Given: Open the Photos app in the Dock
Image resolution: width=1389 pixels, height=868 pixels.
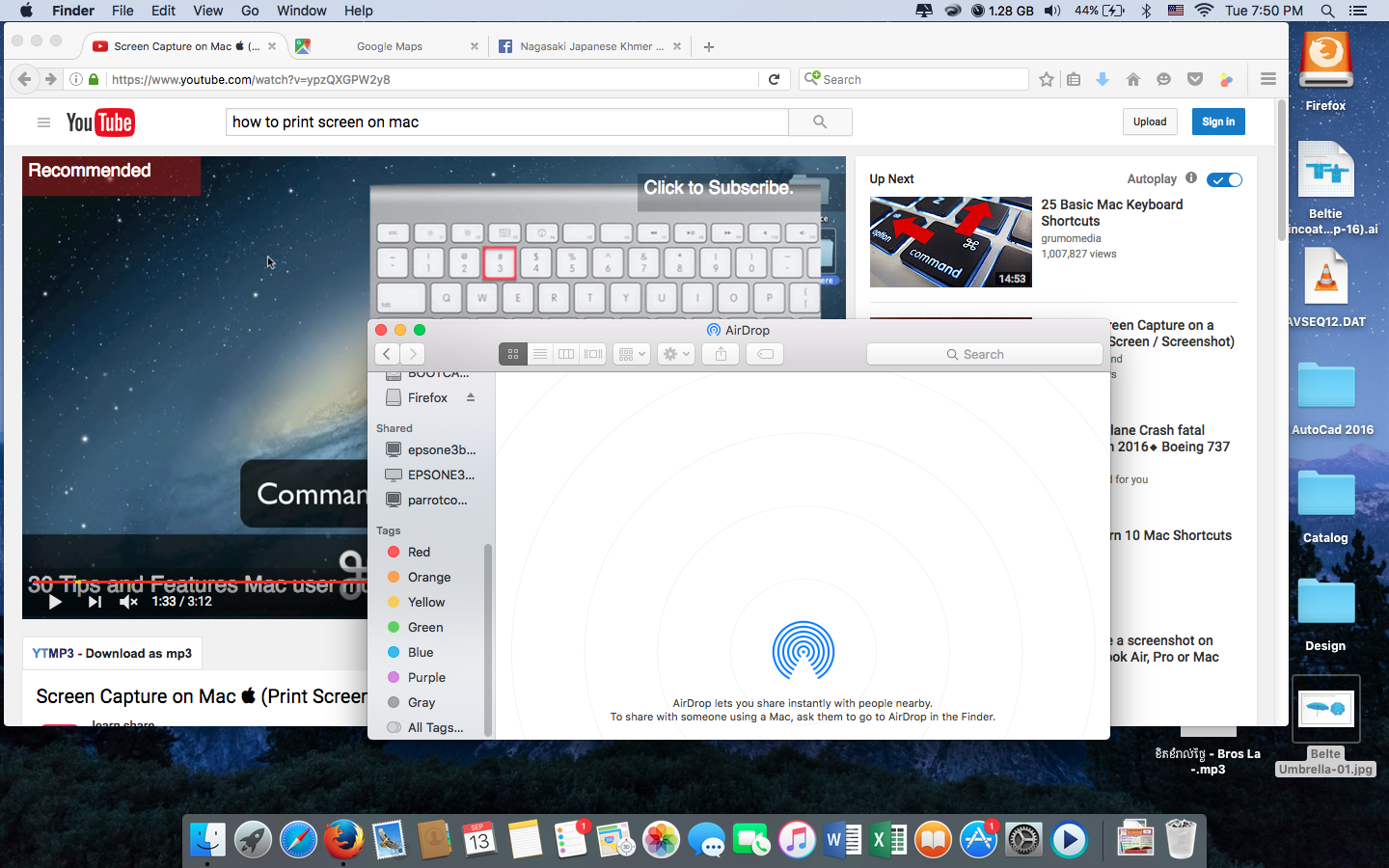Looking at the screenshot, I should 661,840.
